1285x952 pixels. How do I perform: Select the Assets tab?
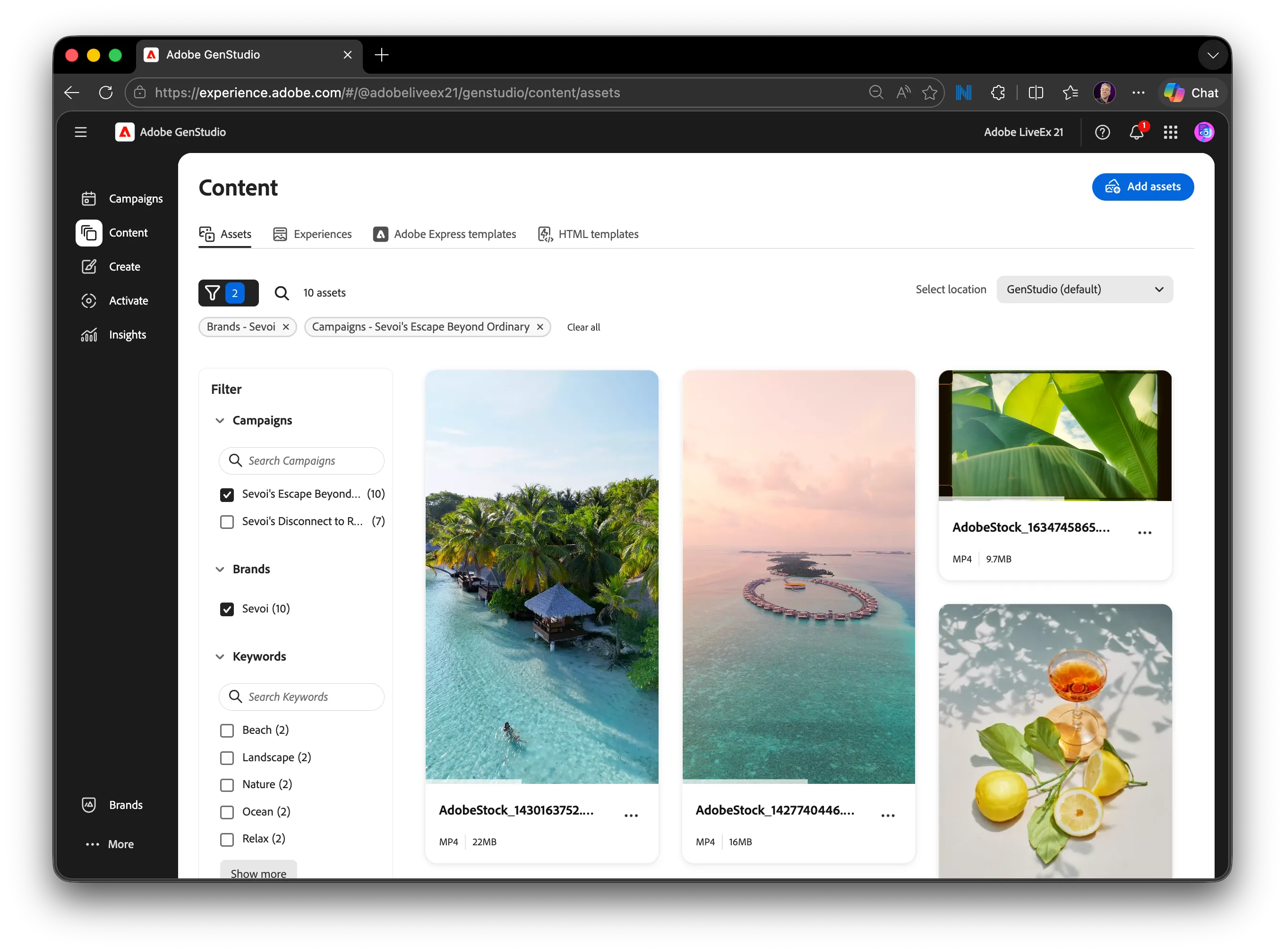tap(225, 234)
